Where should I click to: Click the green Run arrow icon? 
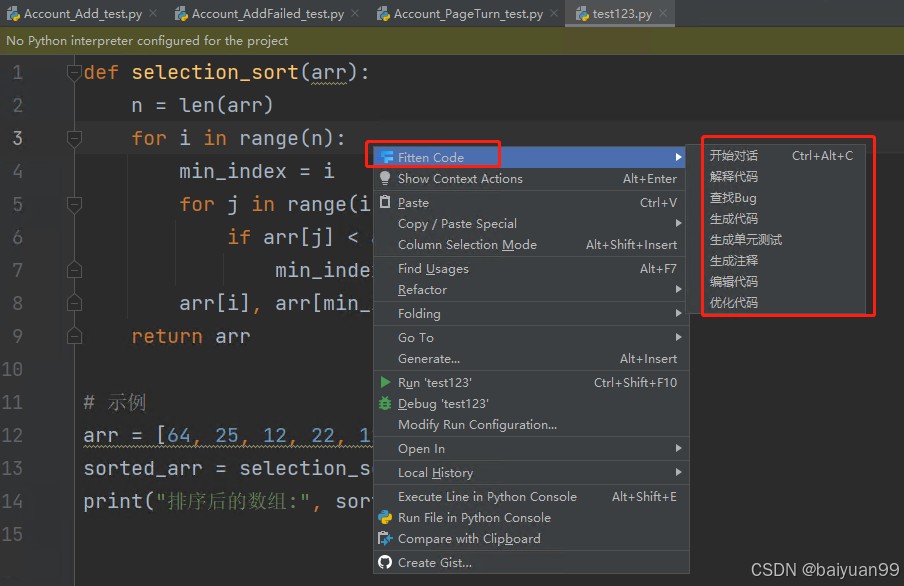click(385, 382)
